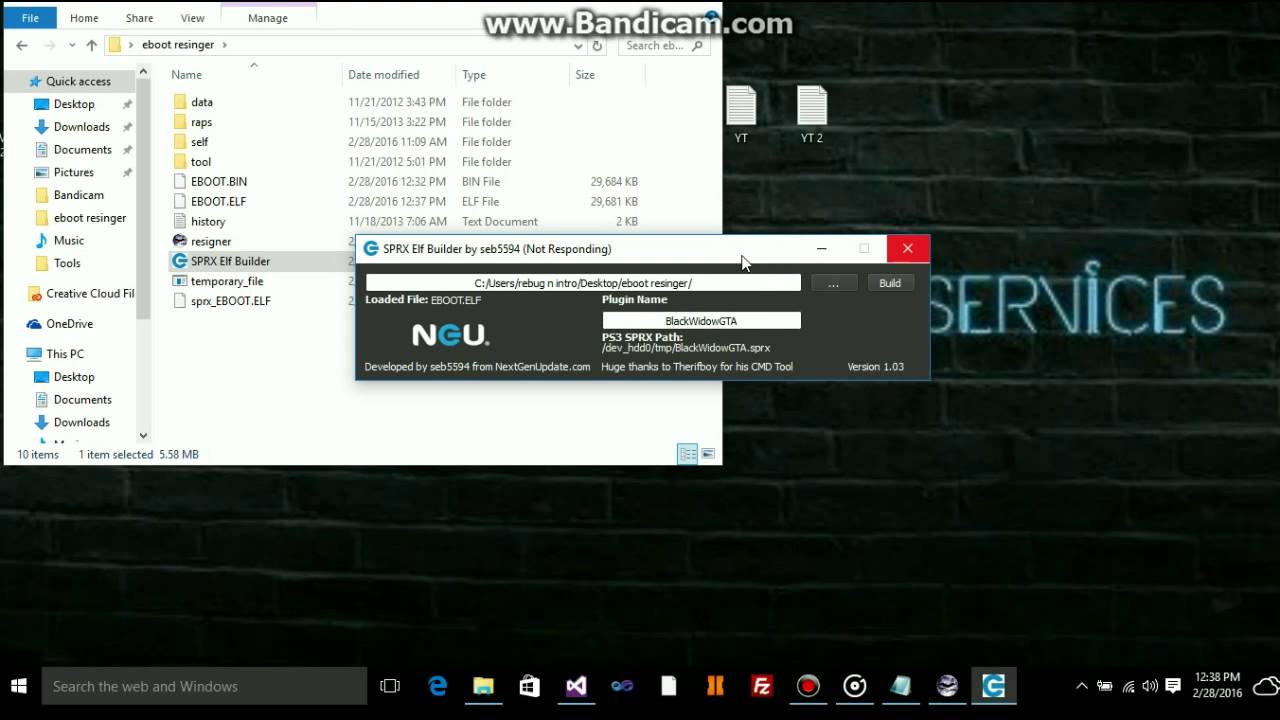Click the navigation pane scroll-down arrow
1280x720 pixels.
point(143,435)
